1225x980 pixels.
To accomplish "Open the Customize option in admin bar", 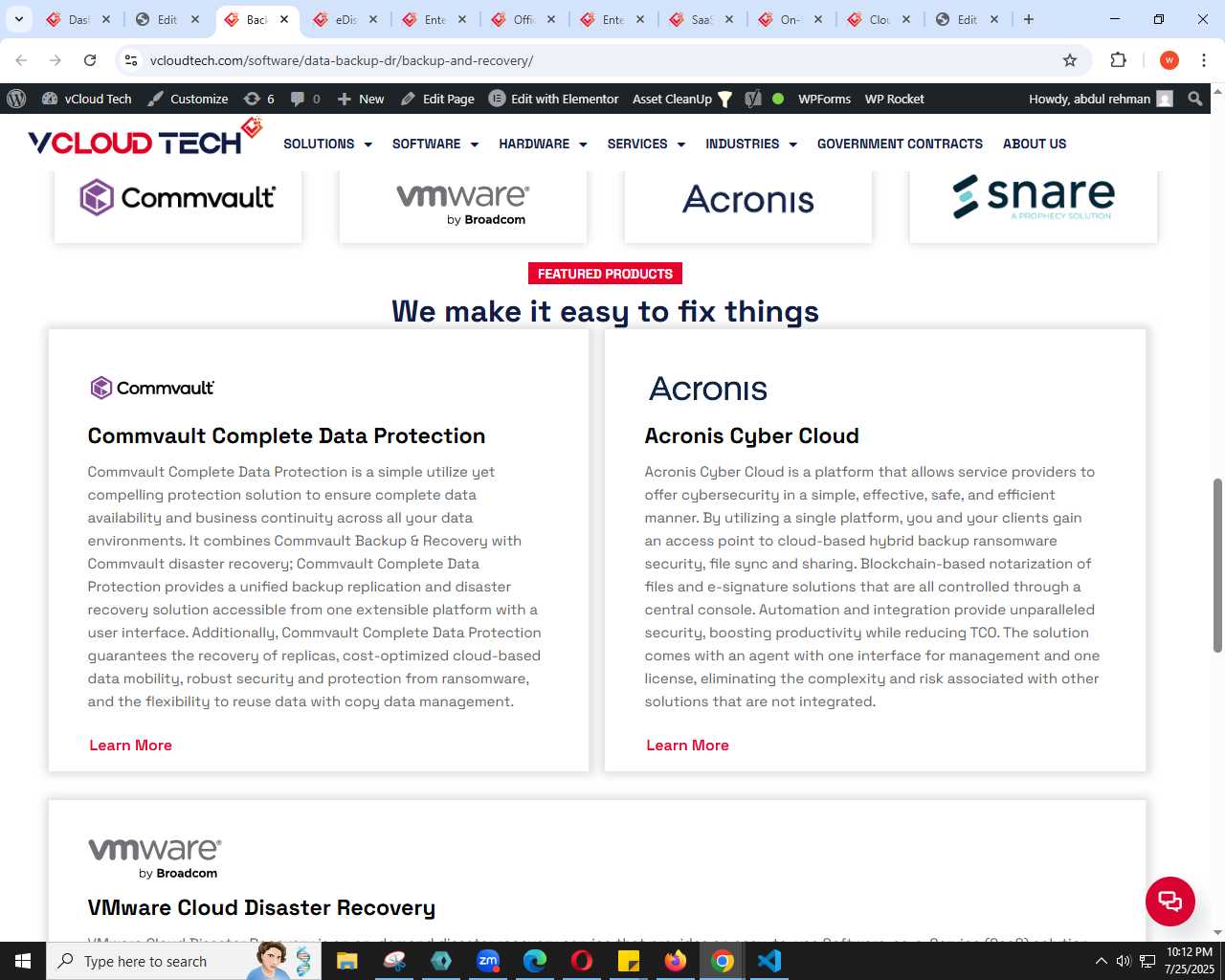I will tap(188, 99).
